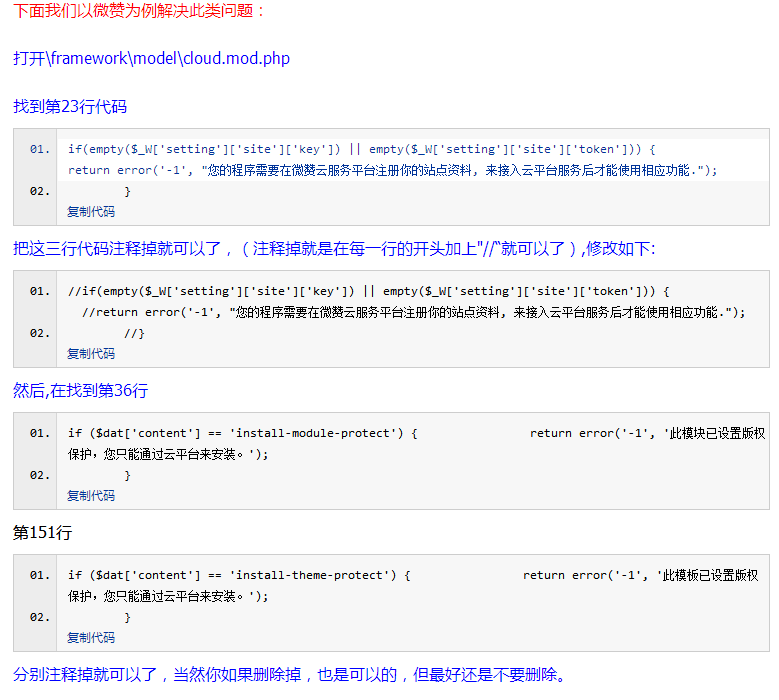Click line number 02. of the commented code block
779x700 pixels.
[x=40, y=333]
